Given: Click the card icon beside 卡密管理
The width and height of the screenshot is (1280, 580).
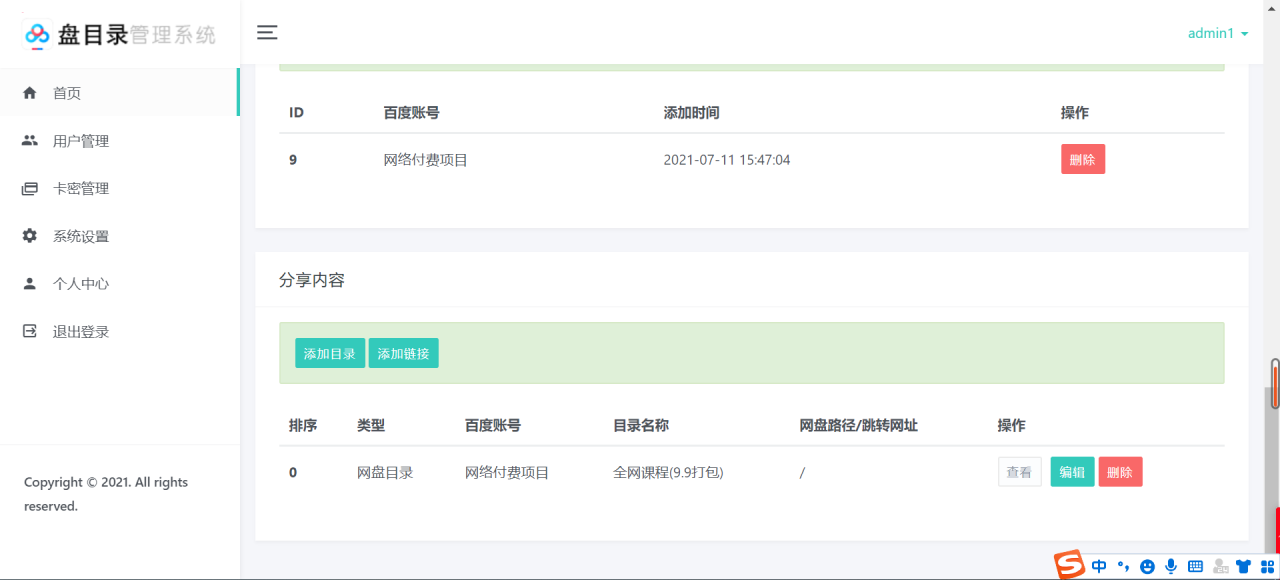Looking at the screenshot, I should point(30,189).
